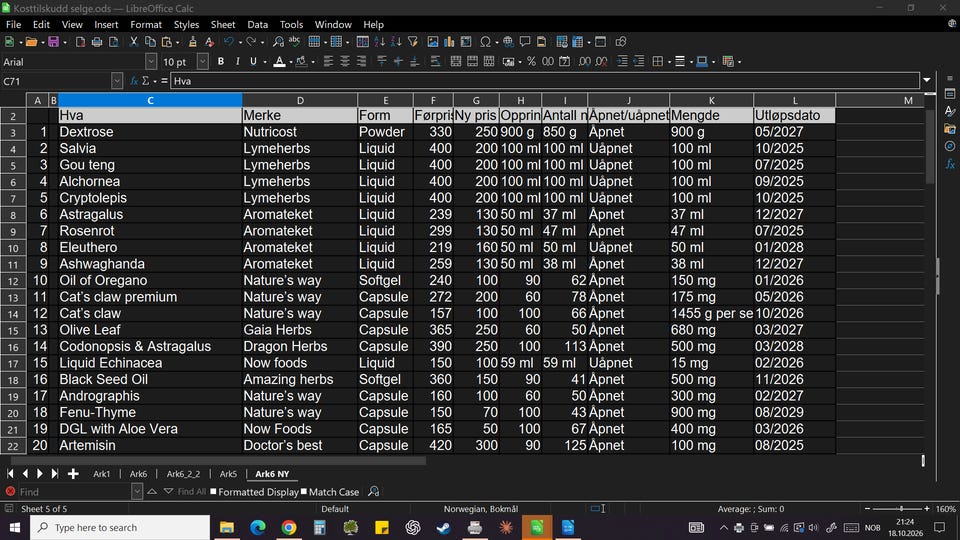Screen dimensions: 960x540
Task: Open the Borders dropdown arrow
Action: (669, 62)
